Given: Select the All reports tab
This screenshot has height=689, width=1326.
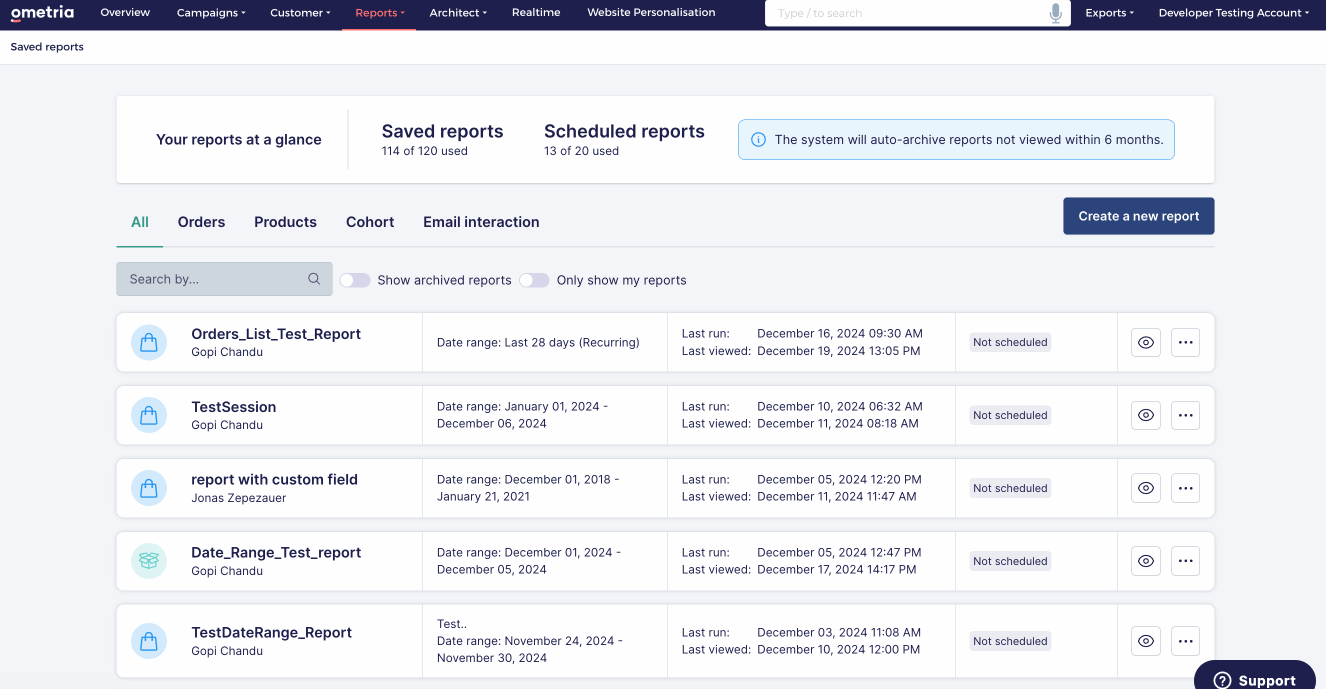Looking at the screenshot, I should pos(140,222).
